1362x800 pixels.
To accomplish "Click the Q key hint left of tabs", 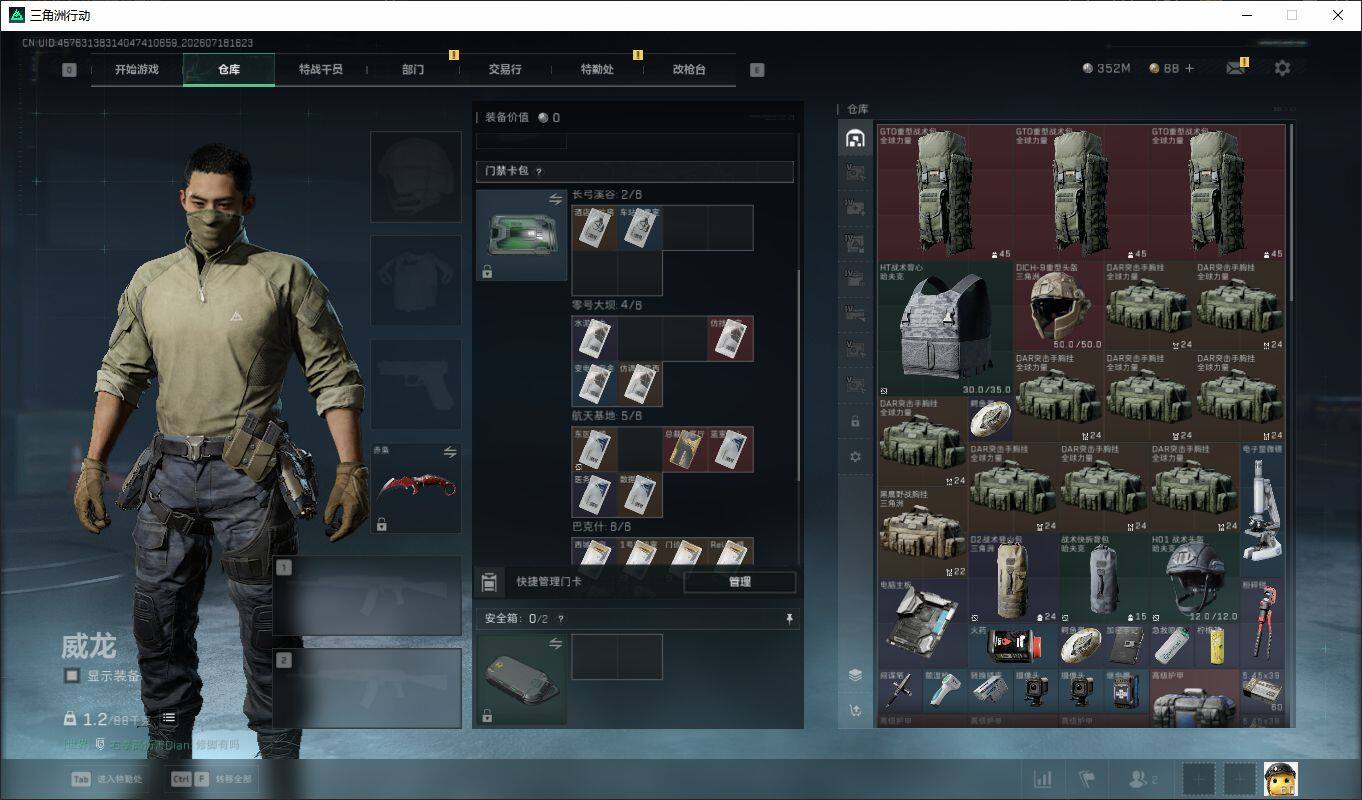I will tap(69, 70).
